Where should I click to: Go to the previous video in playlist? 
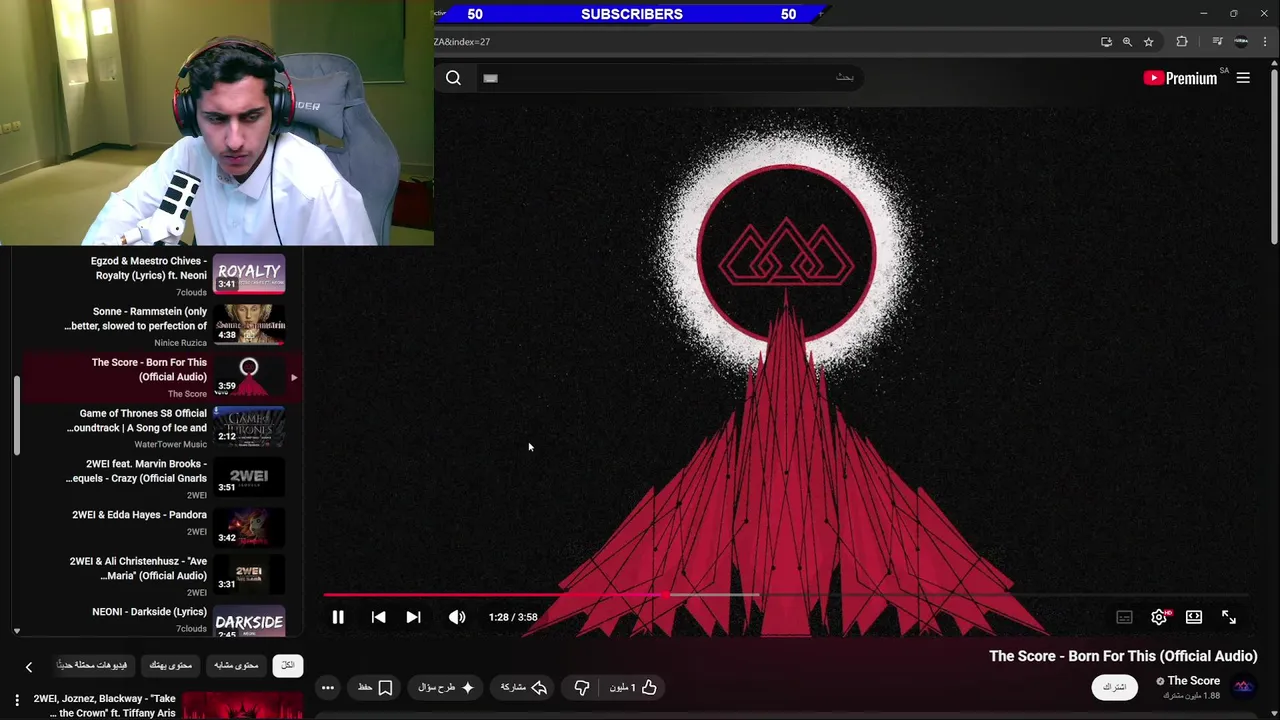pos(378,617)
